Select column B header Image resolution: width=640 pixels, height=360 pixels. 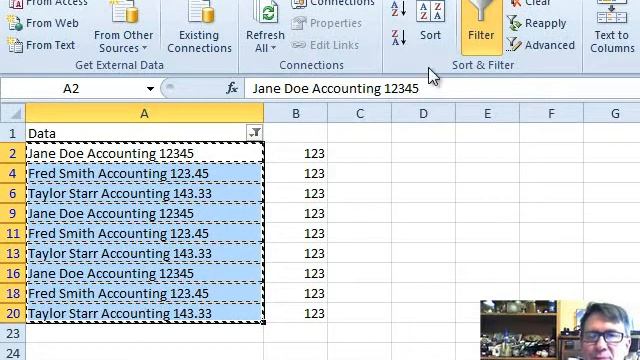pyautogui.click(x=296, y=113)
